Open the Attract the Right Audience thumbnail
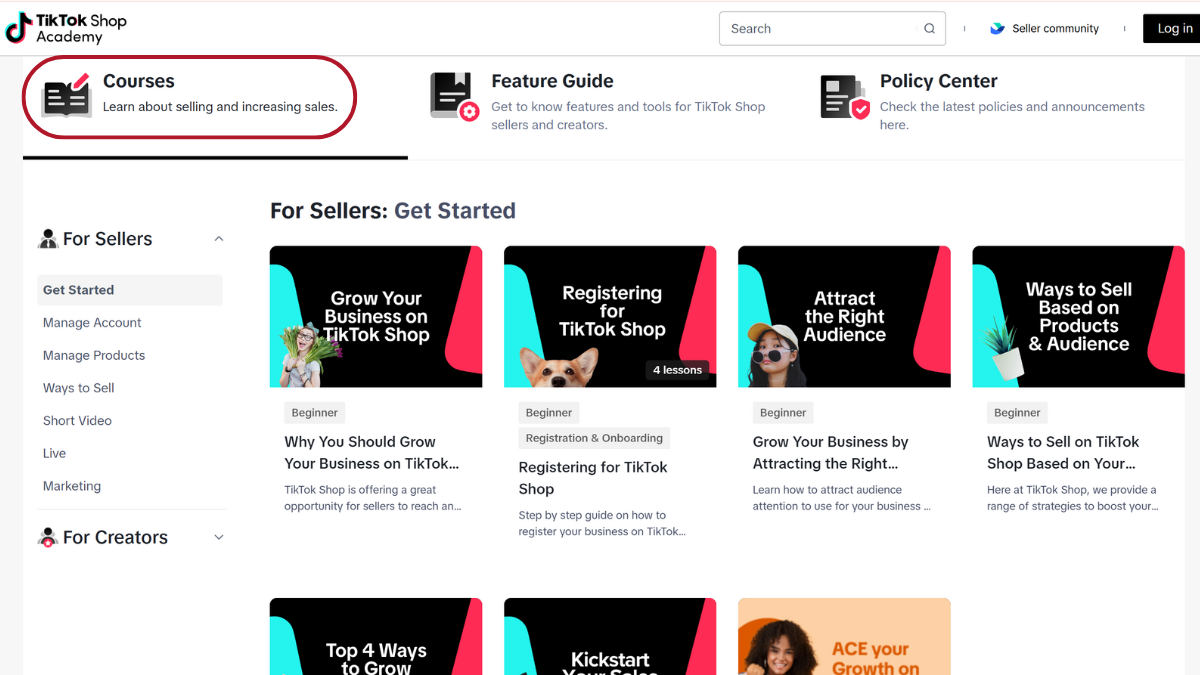 coord(844,317)
